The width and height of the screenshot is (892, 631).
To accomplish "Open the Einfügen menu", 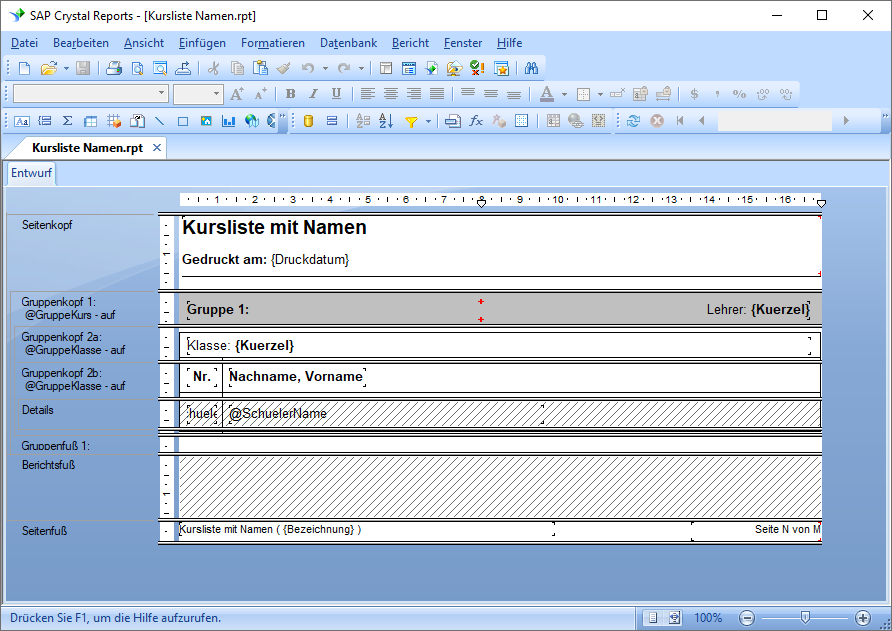I will pyautogui.click(x=202, y=43).
